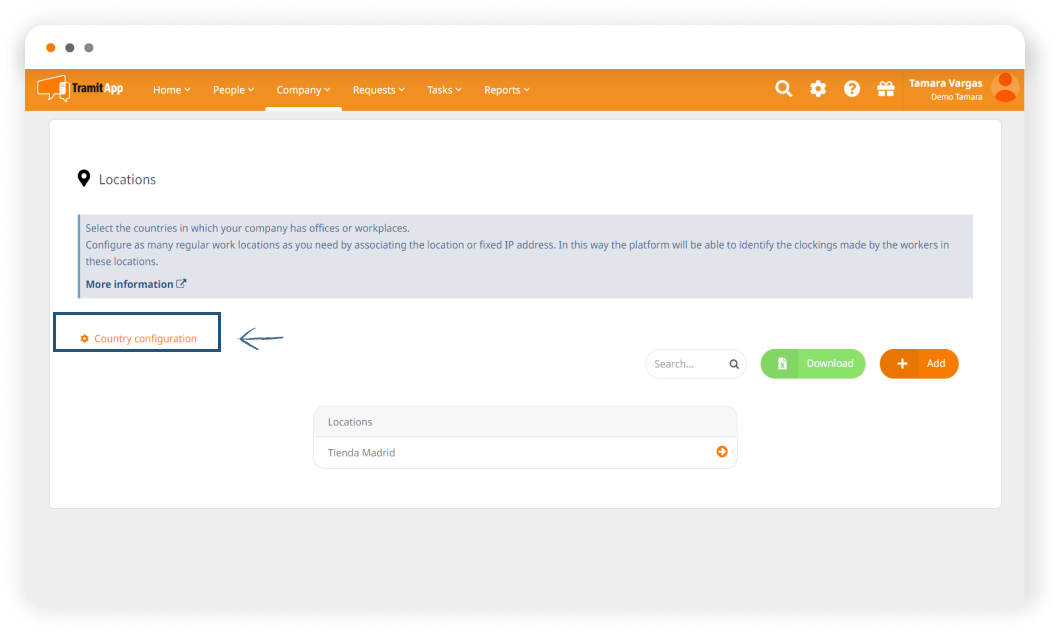Open the search magnifier in the top bar
This screenshot has width=1061, height=633.
click(x=784, y=89)
